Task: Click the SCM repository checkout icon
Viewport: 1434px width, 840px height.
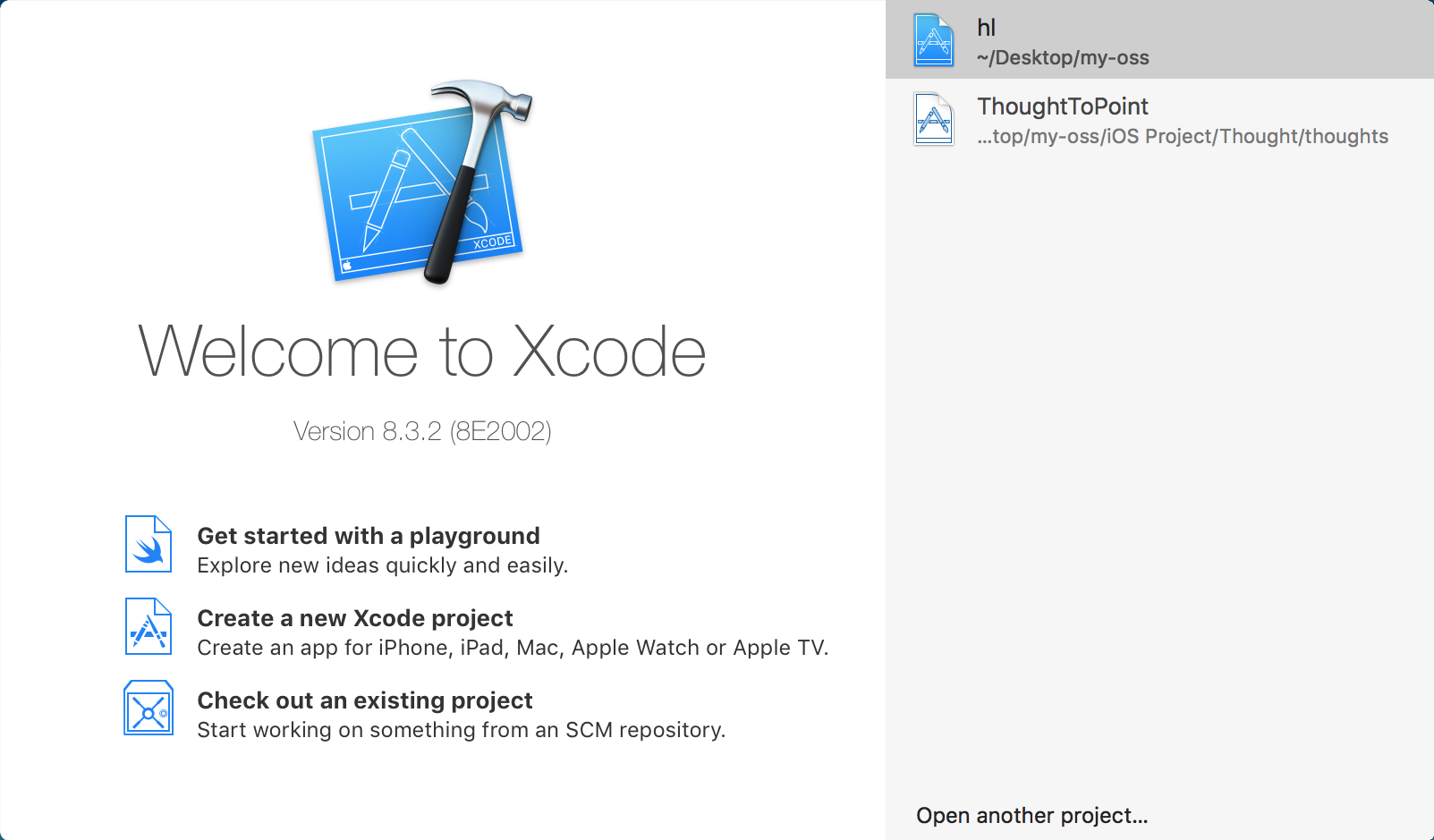Action: 148,708
